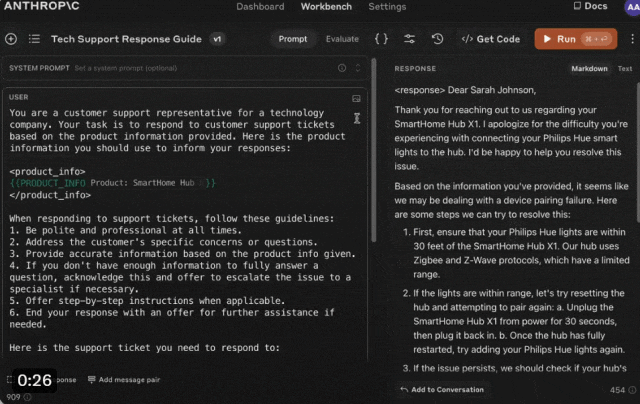Screen dimensions: 640x404
Task: Open the variables curly braces icon
Action: pos(381,39)
